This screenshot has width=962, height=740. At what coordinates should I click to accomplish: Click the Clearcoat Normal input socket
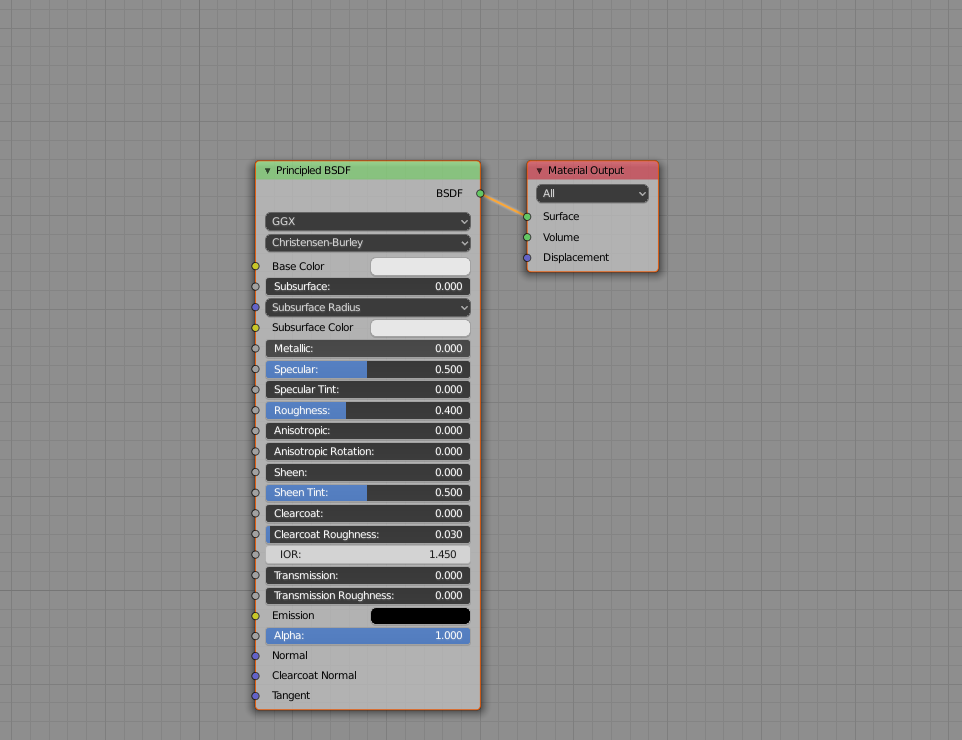click(x=255, y=676)
